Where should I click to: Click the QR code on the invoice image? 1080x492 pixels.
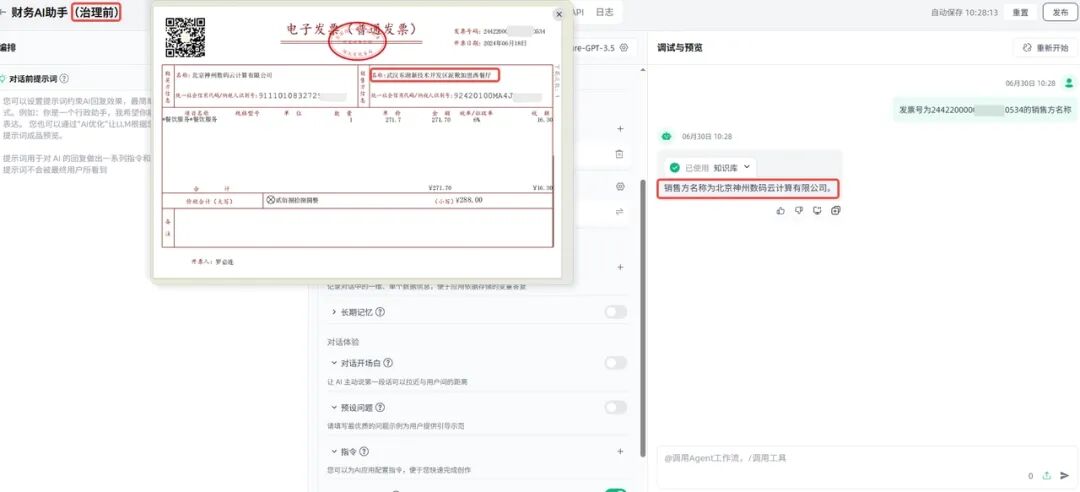pyautogui.click(x=185, y=37)
